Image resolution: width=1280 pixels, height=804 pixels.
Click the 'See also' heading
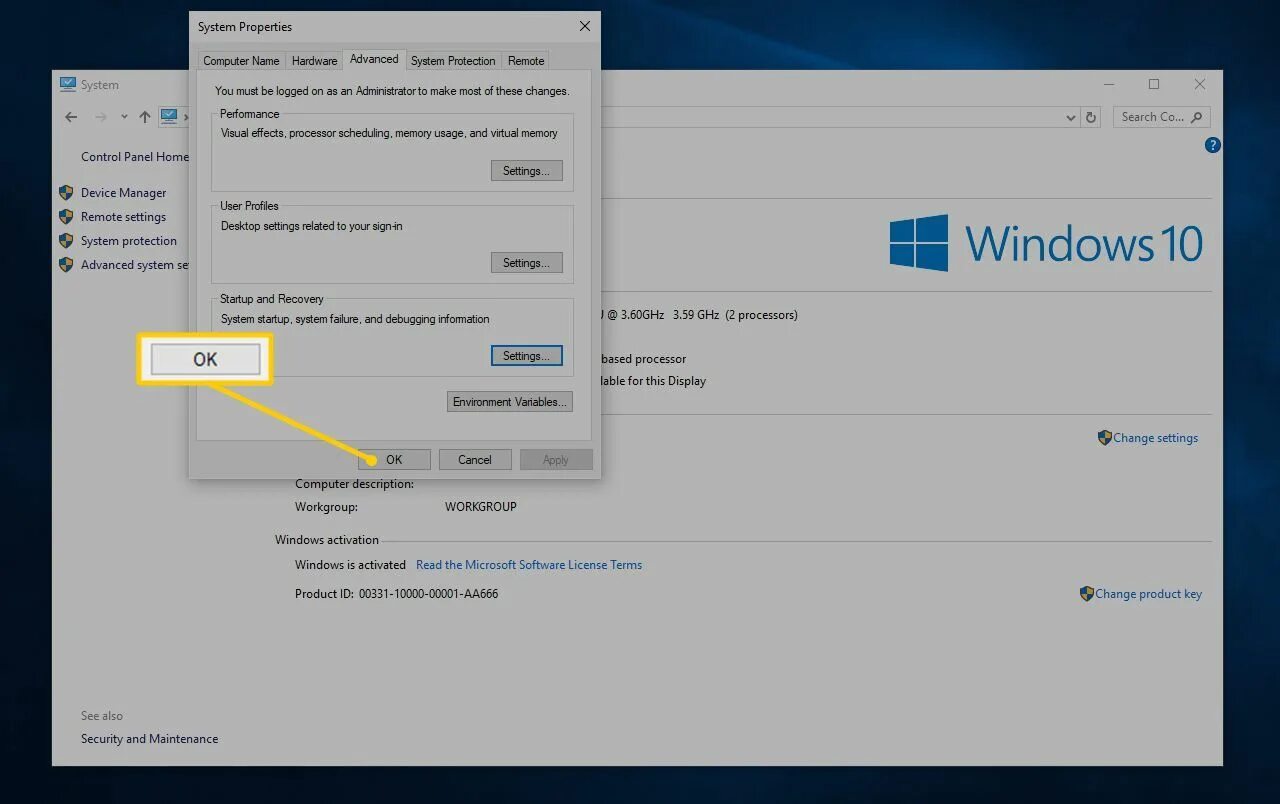(x=102, y=716)
